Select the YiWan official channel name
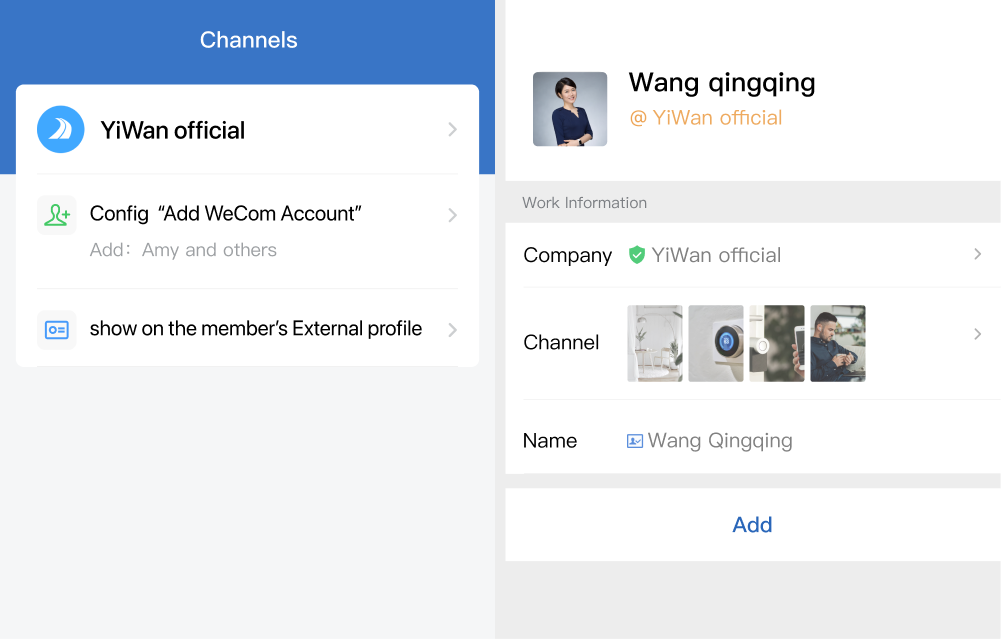The height and width of the screenshot is (640, 1001). (x=172, y=131)
